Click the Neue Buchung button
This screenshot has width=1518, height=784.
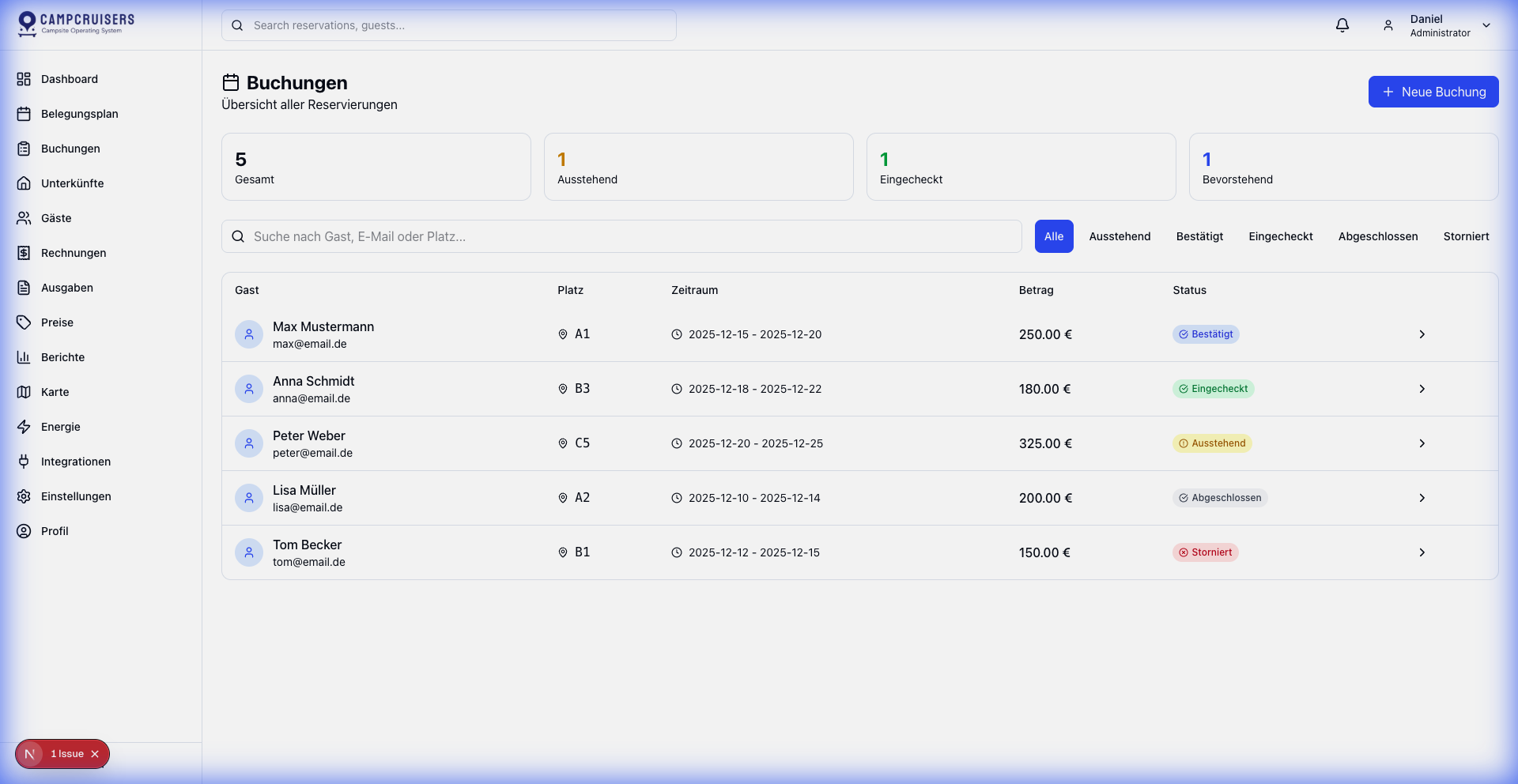pyautogui.click(x=1433, y=92)
